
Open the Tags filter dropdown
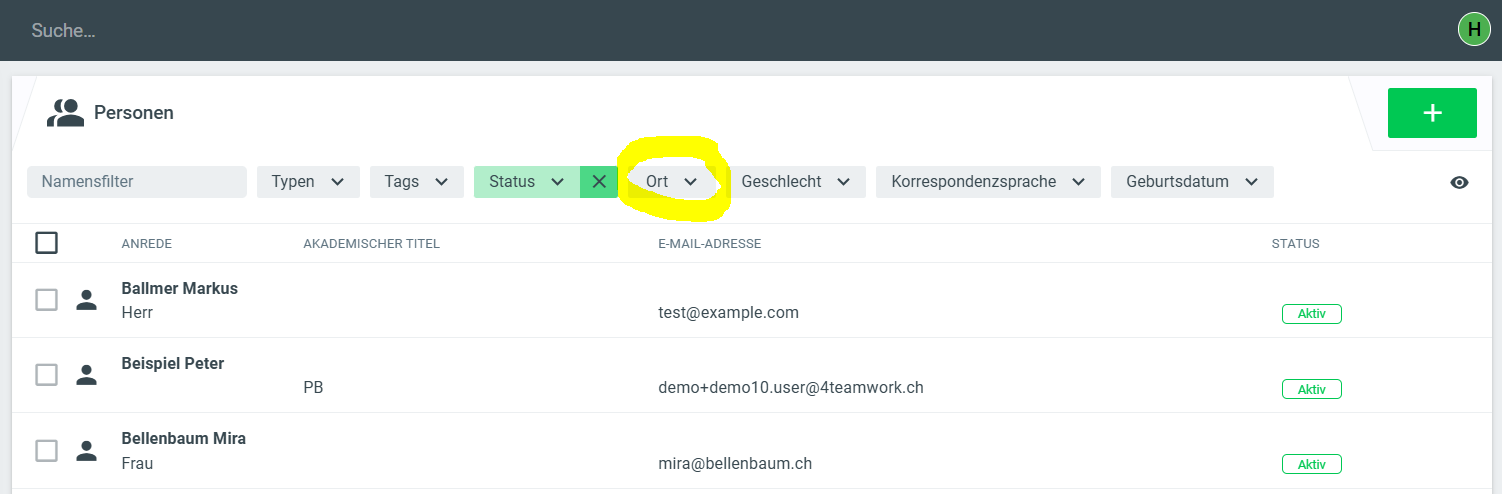pos(416,182)
